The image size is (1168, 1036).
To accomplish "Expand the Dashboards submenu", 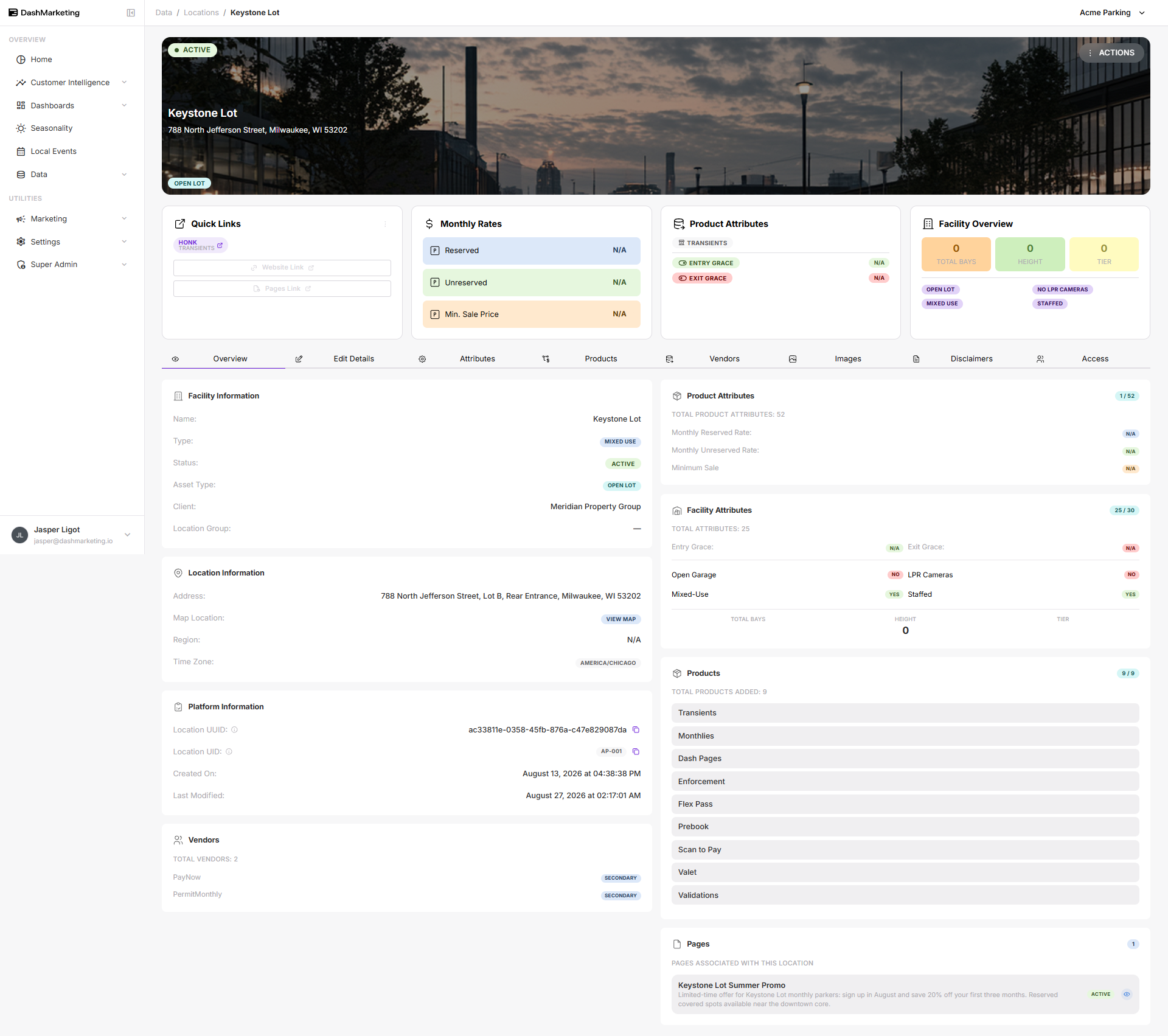I will click(x=124, y=106).
